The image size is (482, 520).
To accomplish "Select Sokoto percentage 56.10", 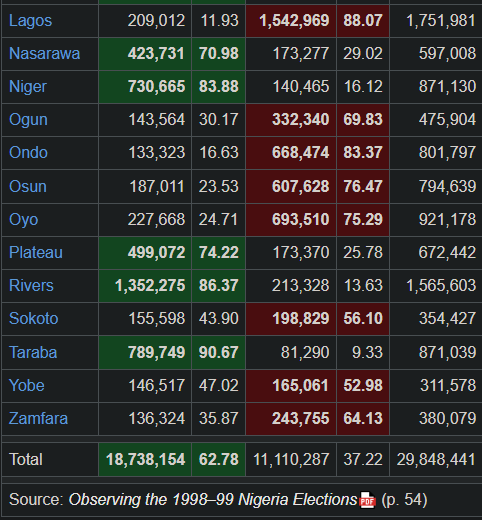I will (363, 319).
